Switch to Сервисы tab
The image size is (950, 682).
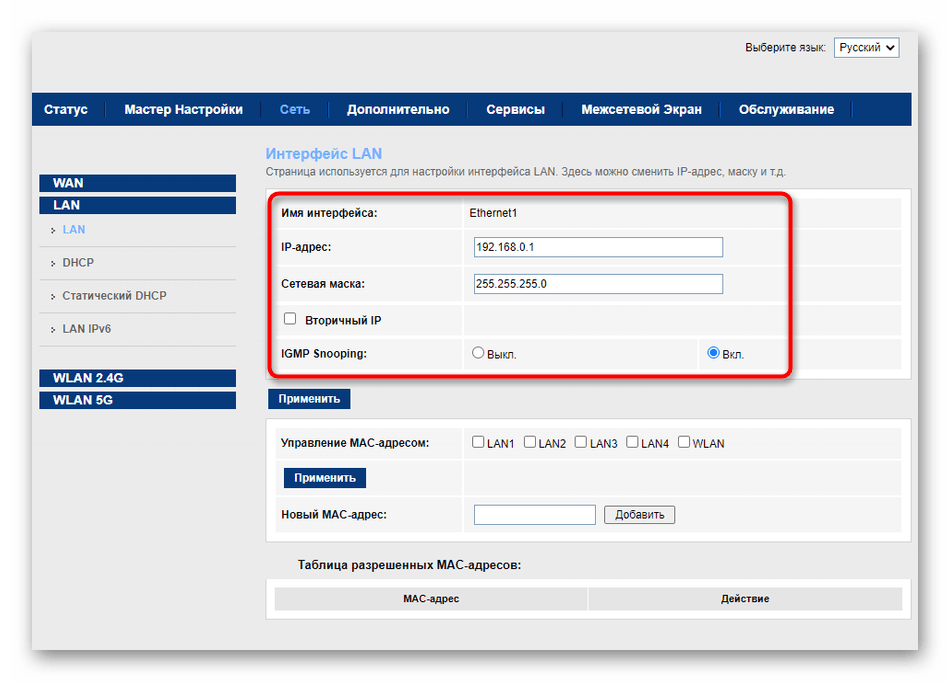pyautogui.click(x=515, y=110)
